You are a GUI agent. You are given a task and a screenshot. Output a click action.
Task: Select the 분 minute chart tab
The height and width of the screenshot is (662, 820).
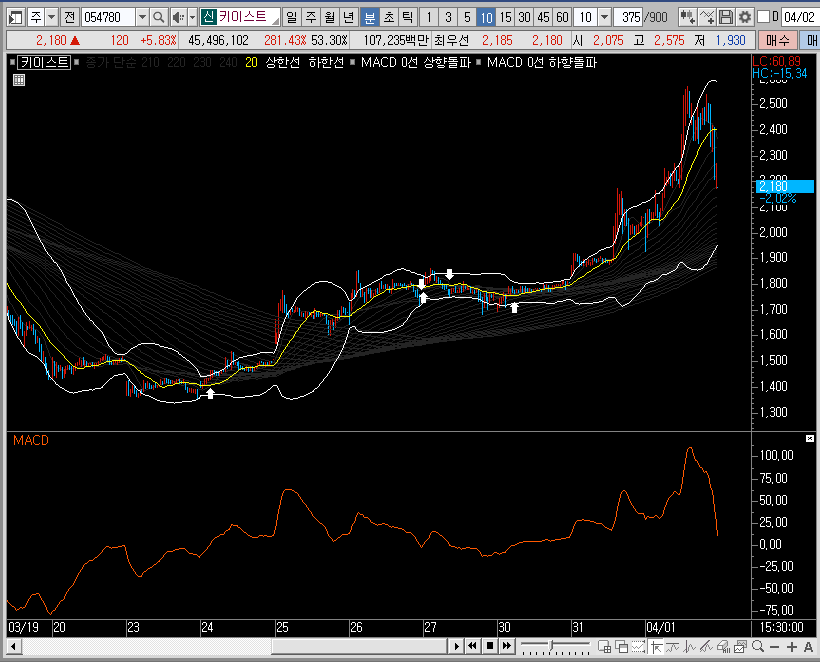pos(370,17)
